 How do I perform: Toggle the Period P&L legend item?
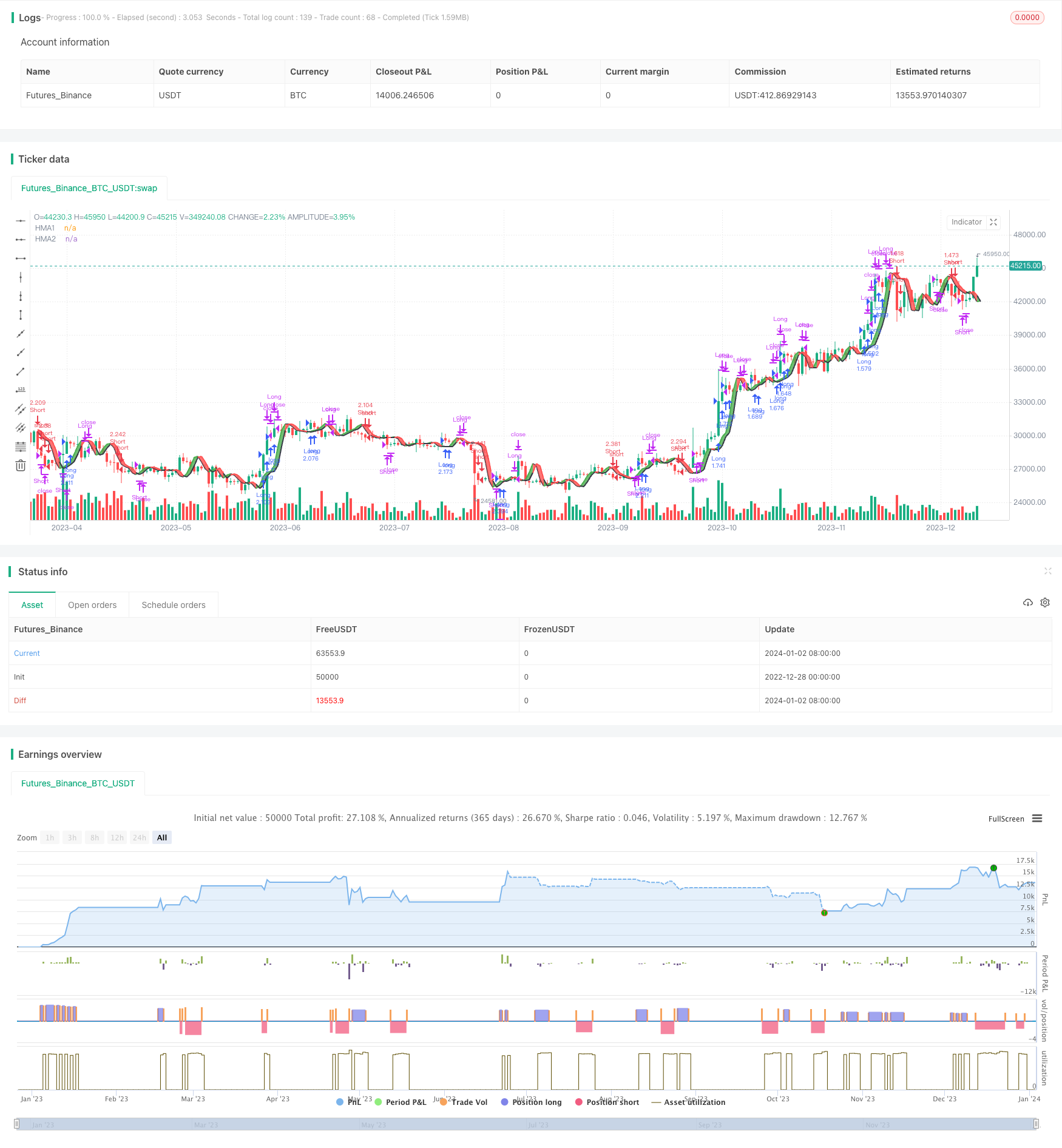point(401,1102)
